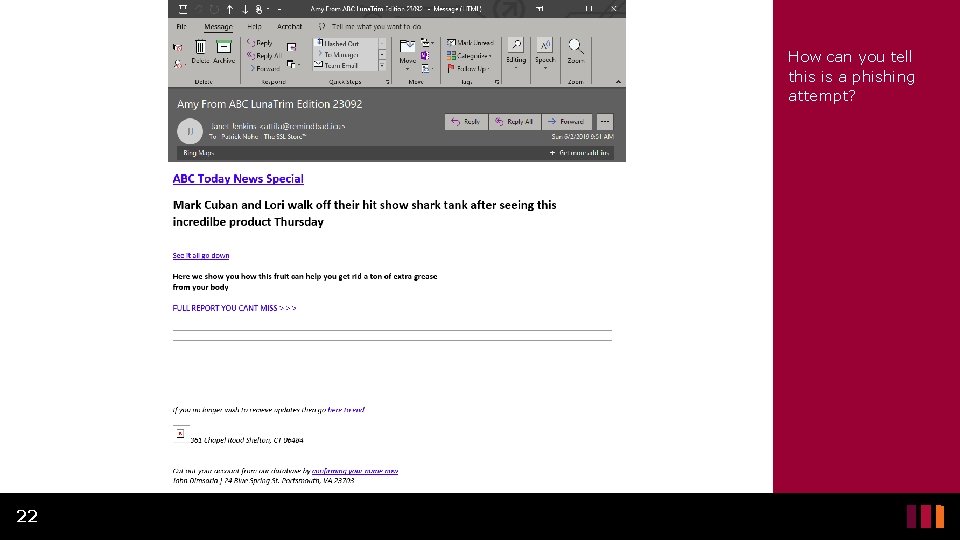The height and width of the screenshot is (540, 960).
Task: Click the 'confirming your name now' link
Action: 354,471
